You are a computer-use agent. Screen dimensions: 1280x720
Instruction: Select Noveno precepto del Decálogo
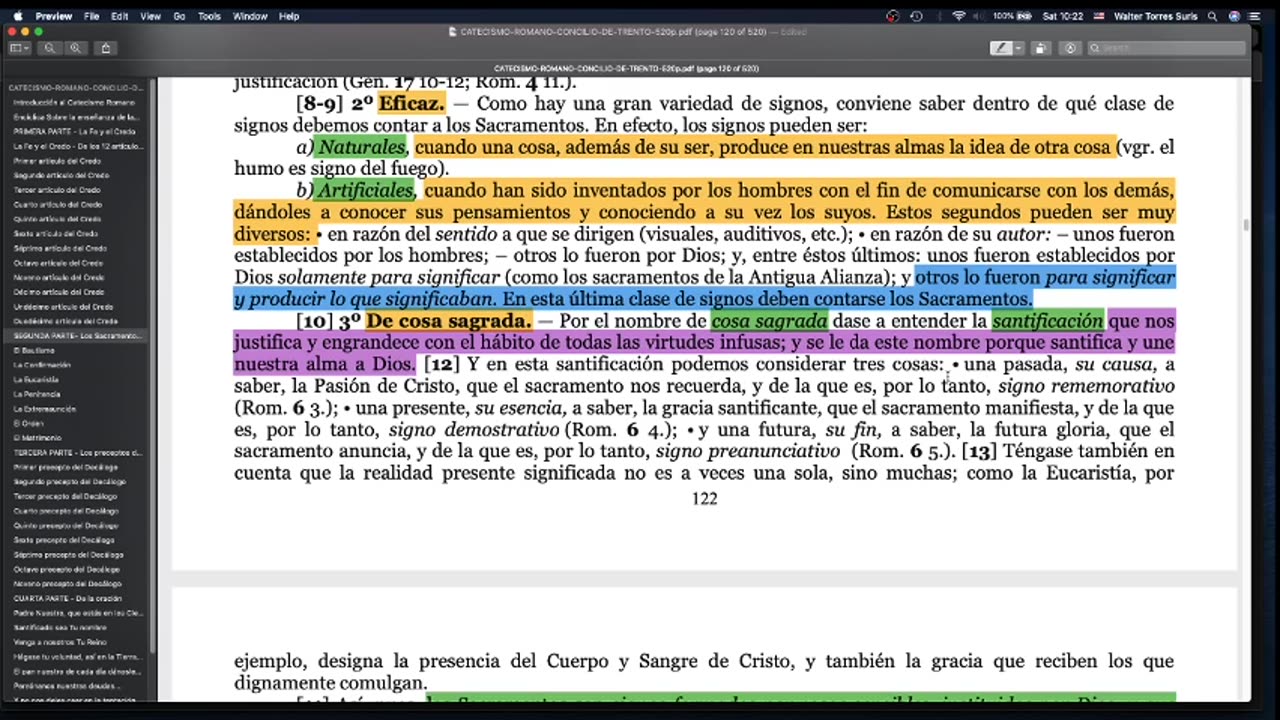tap(66, 583)
